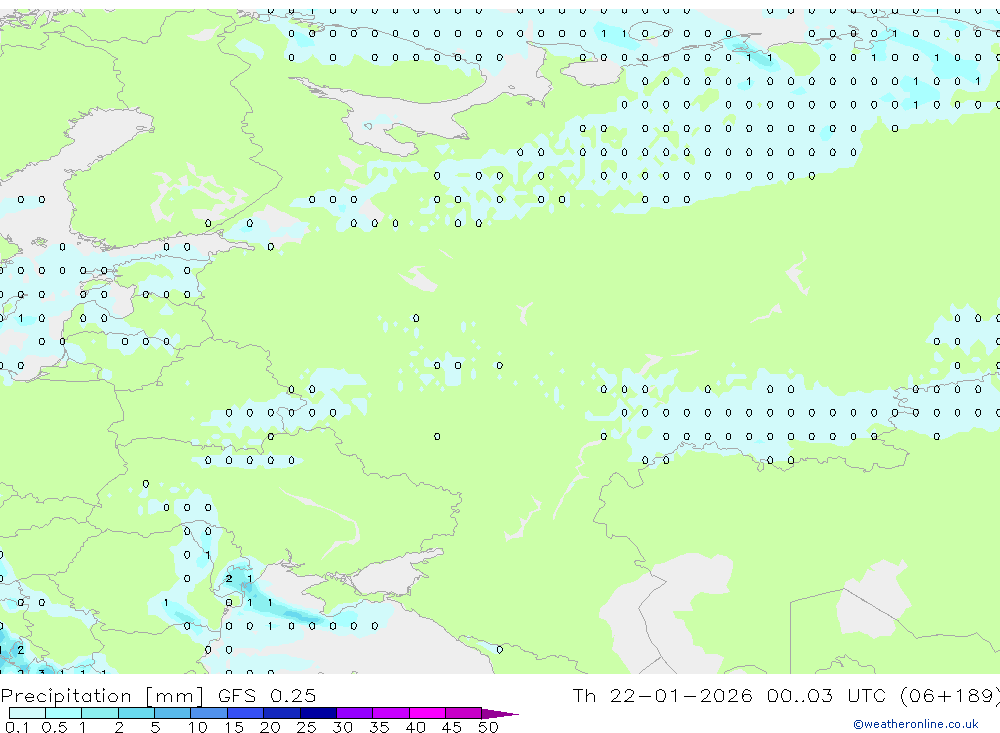Pick the magenta swatch between 40 and 45
Image resolution: width=1000 pixels, height=733 pixels.
click(427, 713)
